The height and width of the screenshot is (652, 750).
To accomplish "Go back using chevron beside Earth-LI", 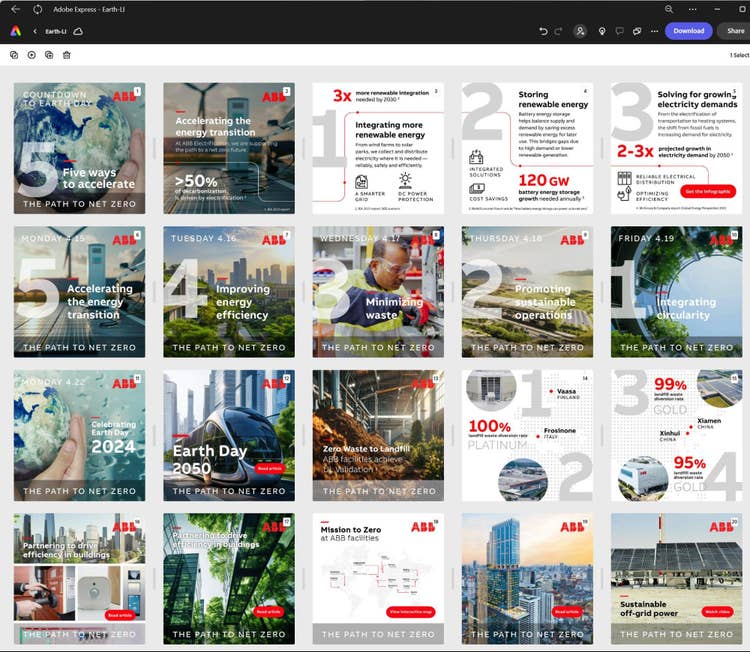I will tap(36, 31).
